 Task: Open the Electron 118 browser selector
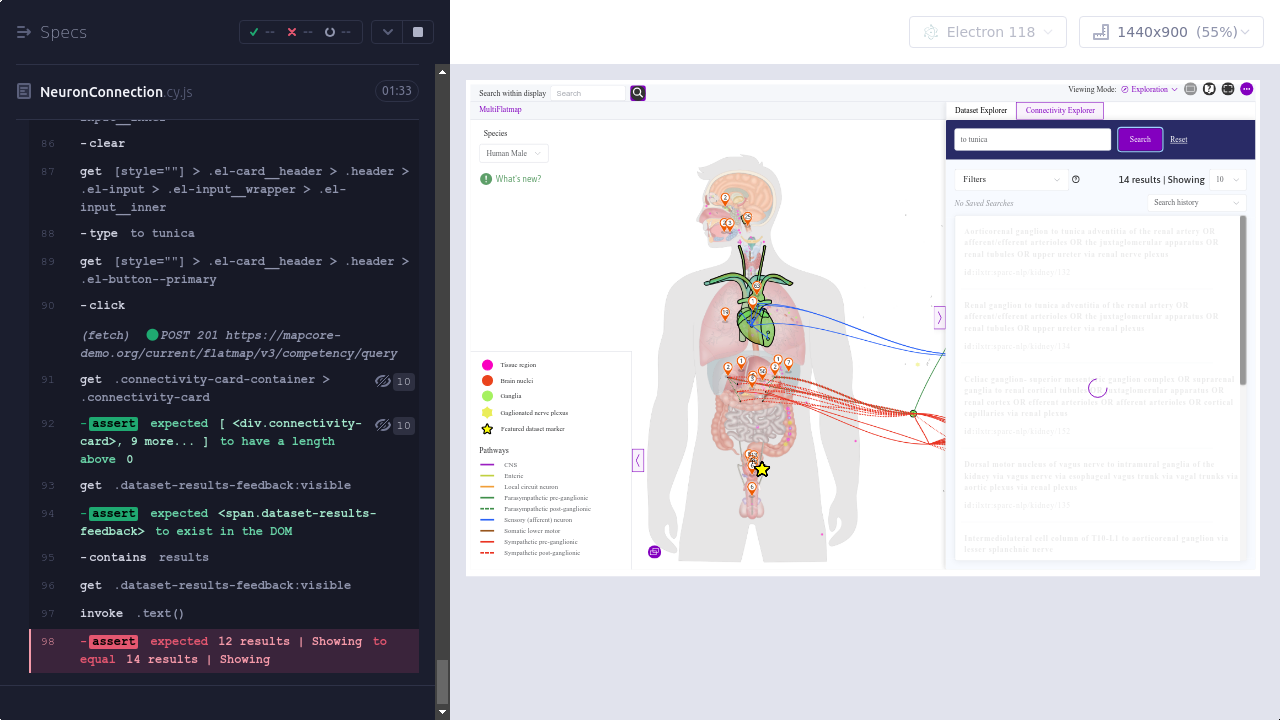click(984, 32)
